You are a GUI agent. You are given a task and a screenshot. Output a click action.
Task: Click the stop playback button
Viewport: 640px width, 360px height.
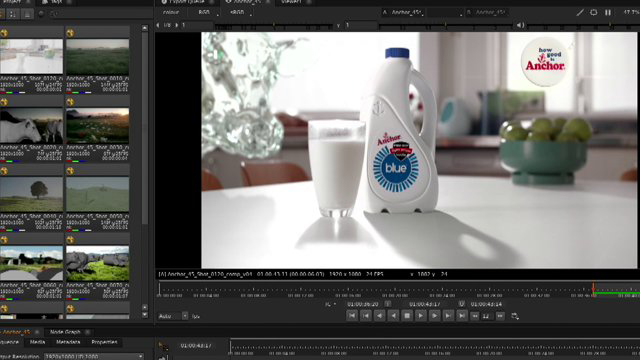(x=407, y=316)
